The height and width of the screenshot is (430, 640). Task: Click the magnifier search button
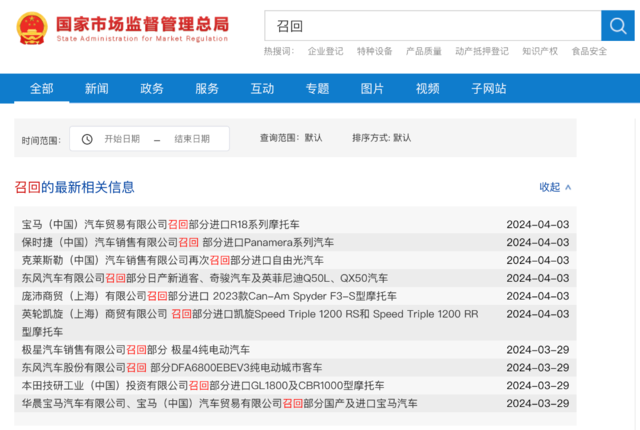click(x=614, y=26)
